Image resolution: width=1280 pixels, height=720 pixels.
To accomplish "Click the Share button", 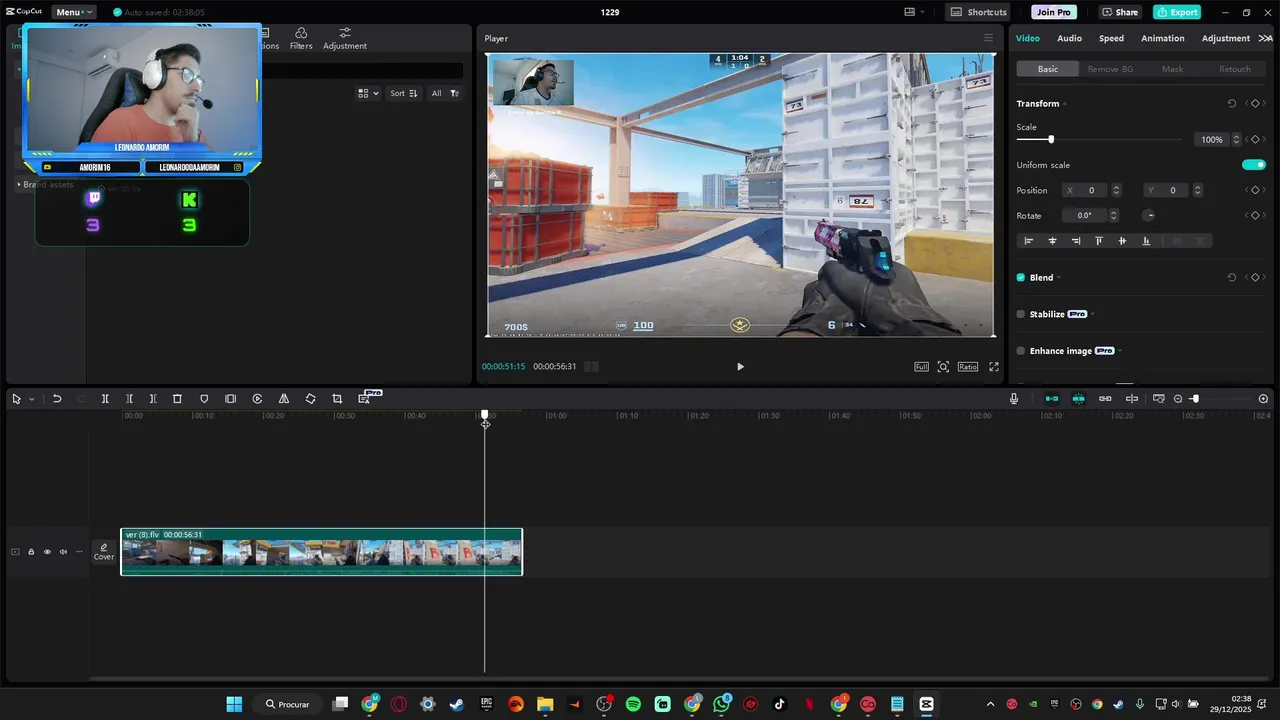I will click(1120, 12).
